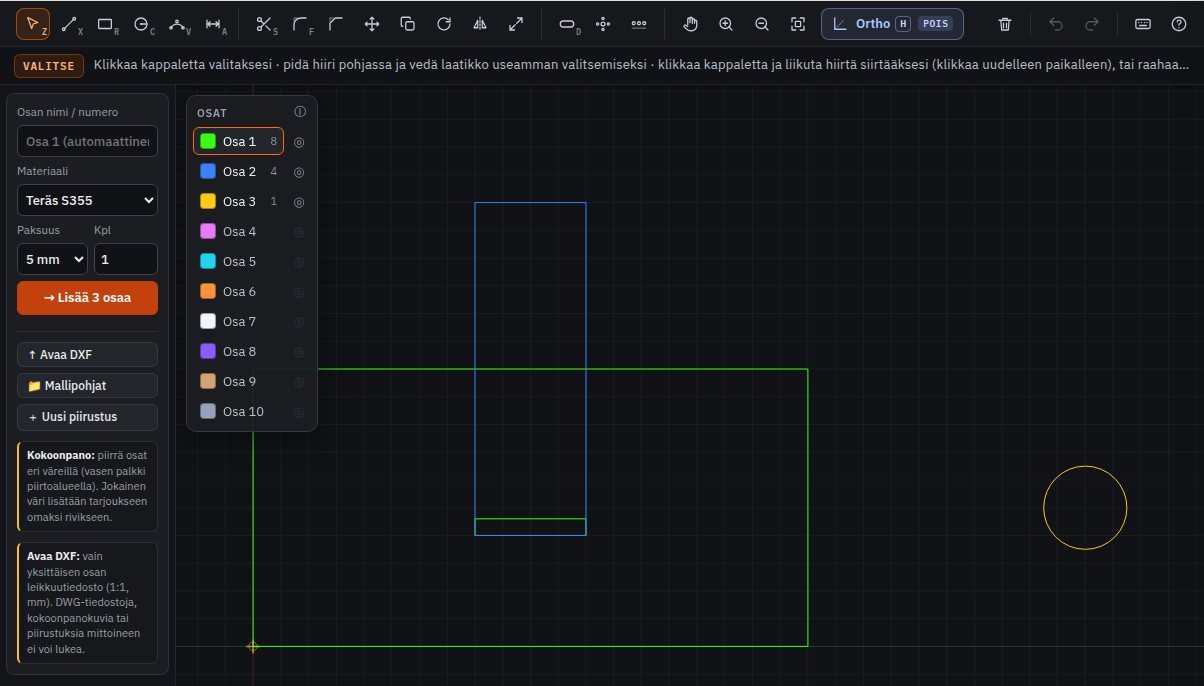Open Mallipohjat templates
1204x686 pixels.
87,385
